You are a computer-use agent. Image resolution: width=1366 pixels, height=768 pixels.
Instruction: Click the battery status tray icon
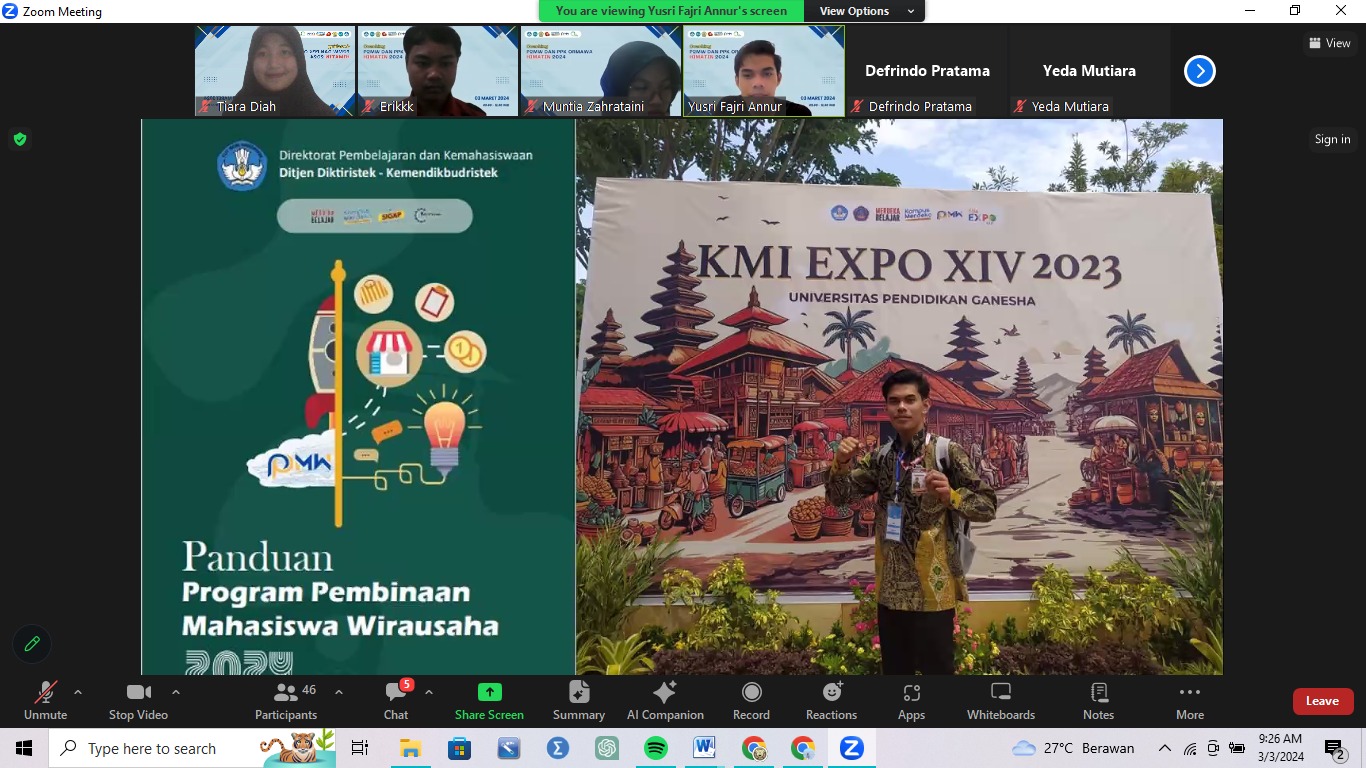[x=1238, y=748]
